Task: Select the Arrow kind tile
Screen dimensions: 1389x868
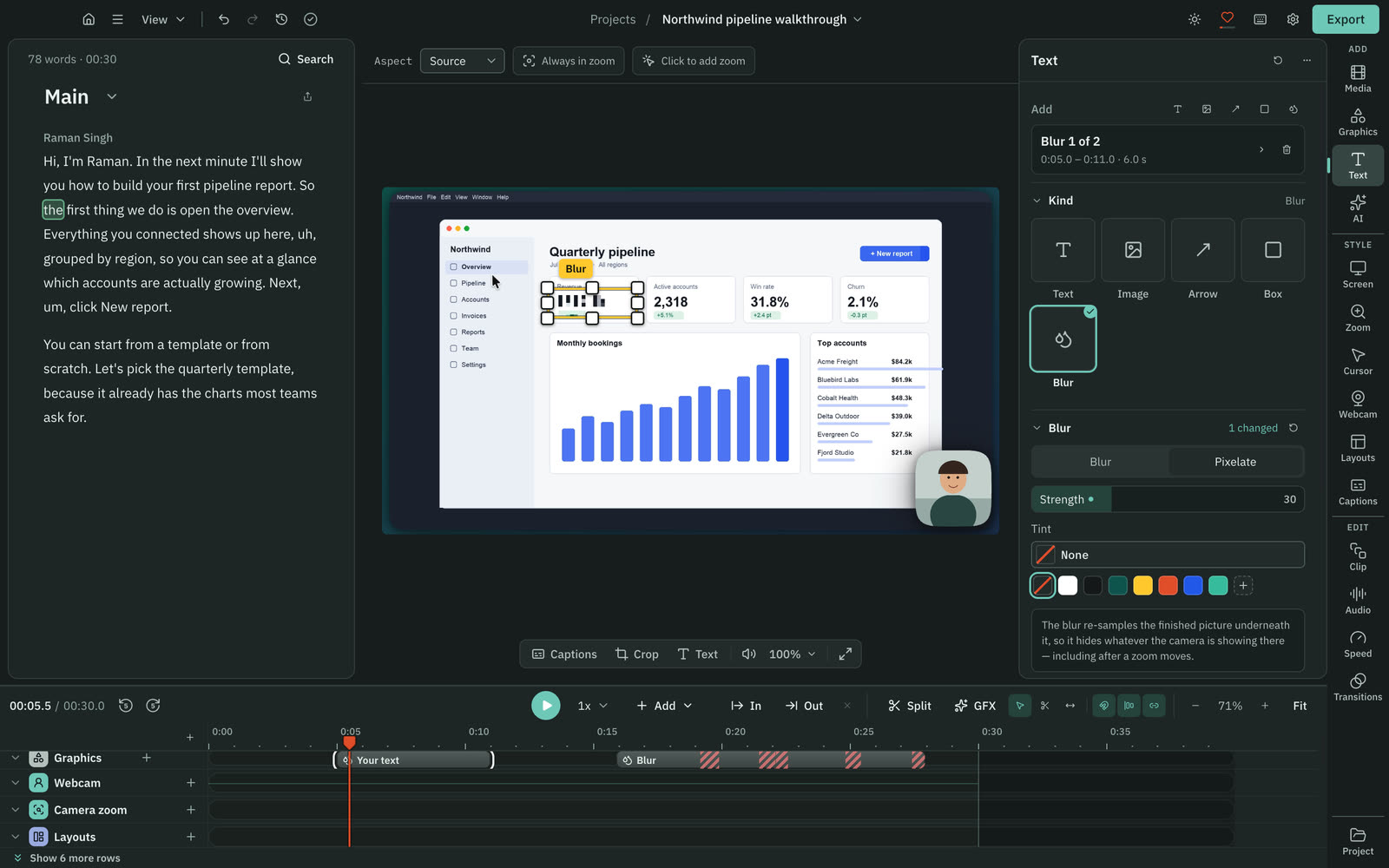Action: (1202, 250)
